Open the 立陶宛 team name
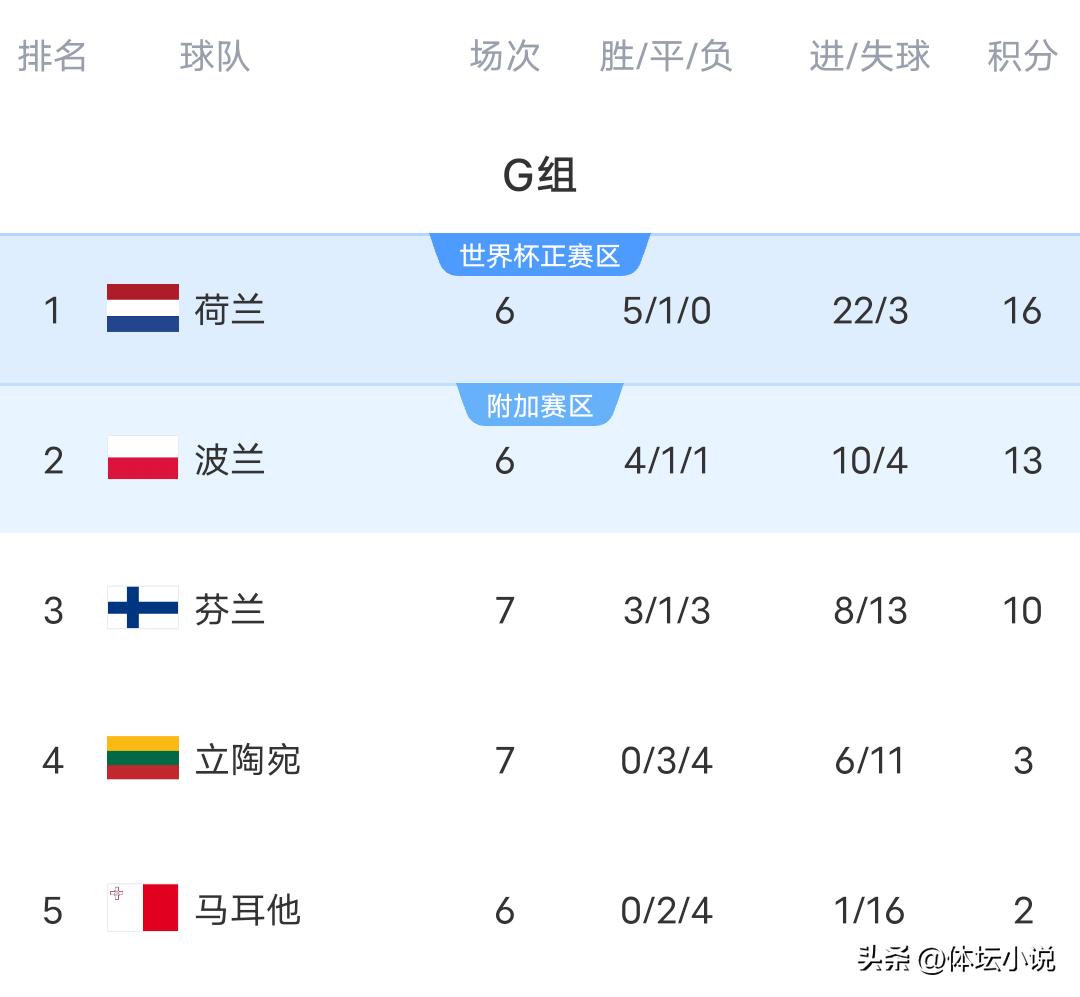 pyautogui.click(x=247, y=760)
